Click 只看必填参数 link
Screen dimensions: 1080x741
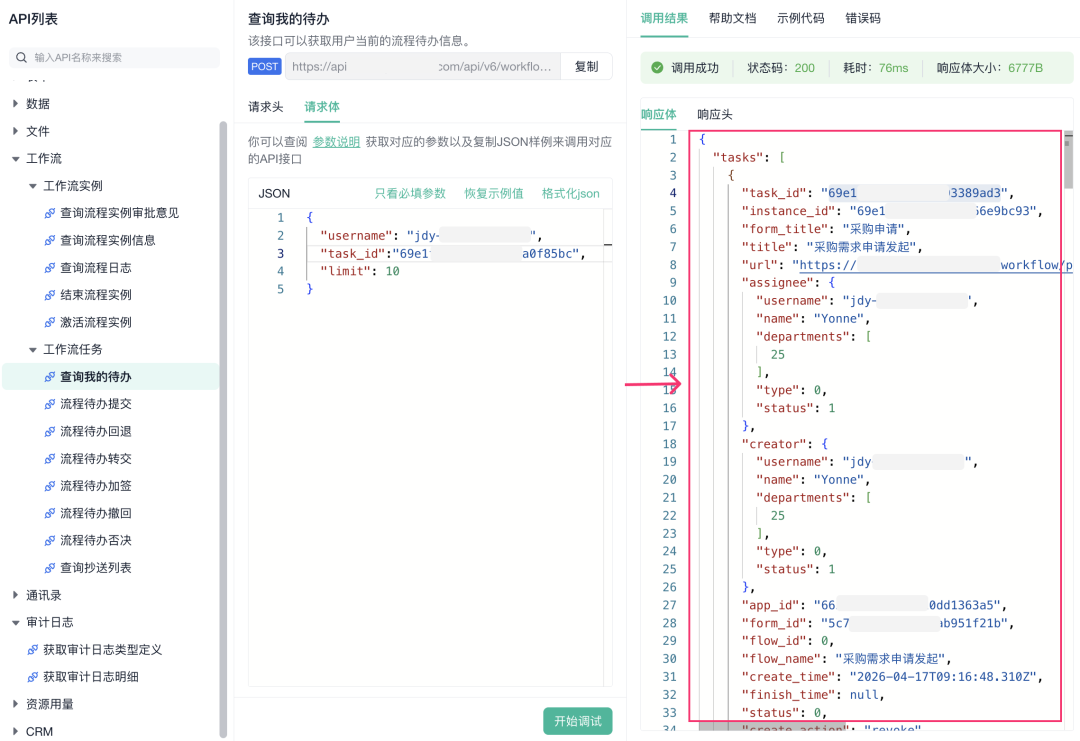point(410,194)
